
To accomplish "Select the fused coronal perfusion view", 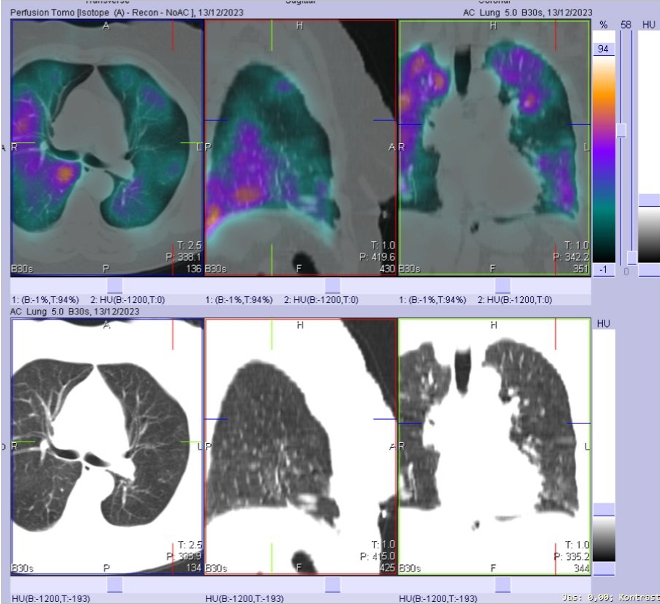I will pos(494,148).
